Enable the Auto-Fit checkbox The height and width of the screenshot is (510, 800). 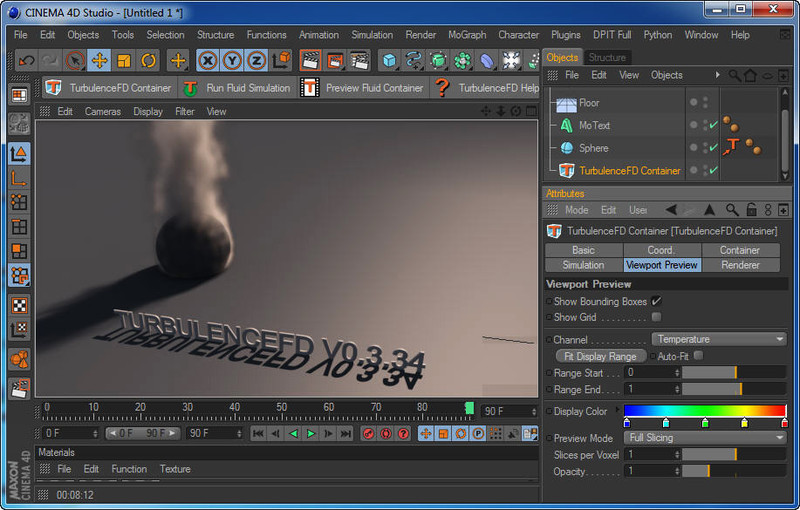(699, 355)
